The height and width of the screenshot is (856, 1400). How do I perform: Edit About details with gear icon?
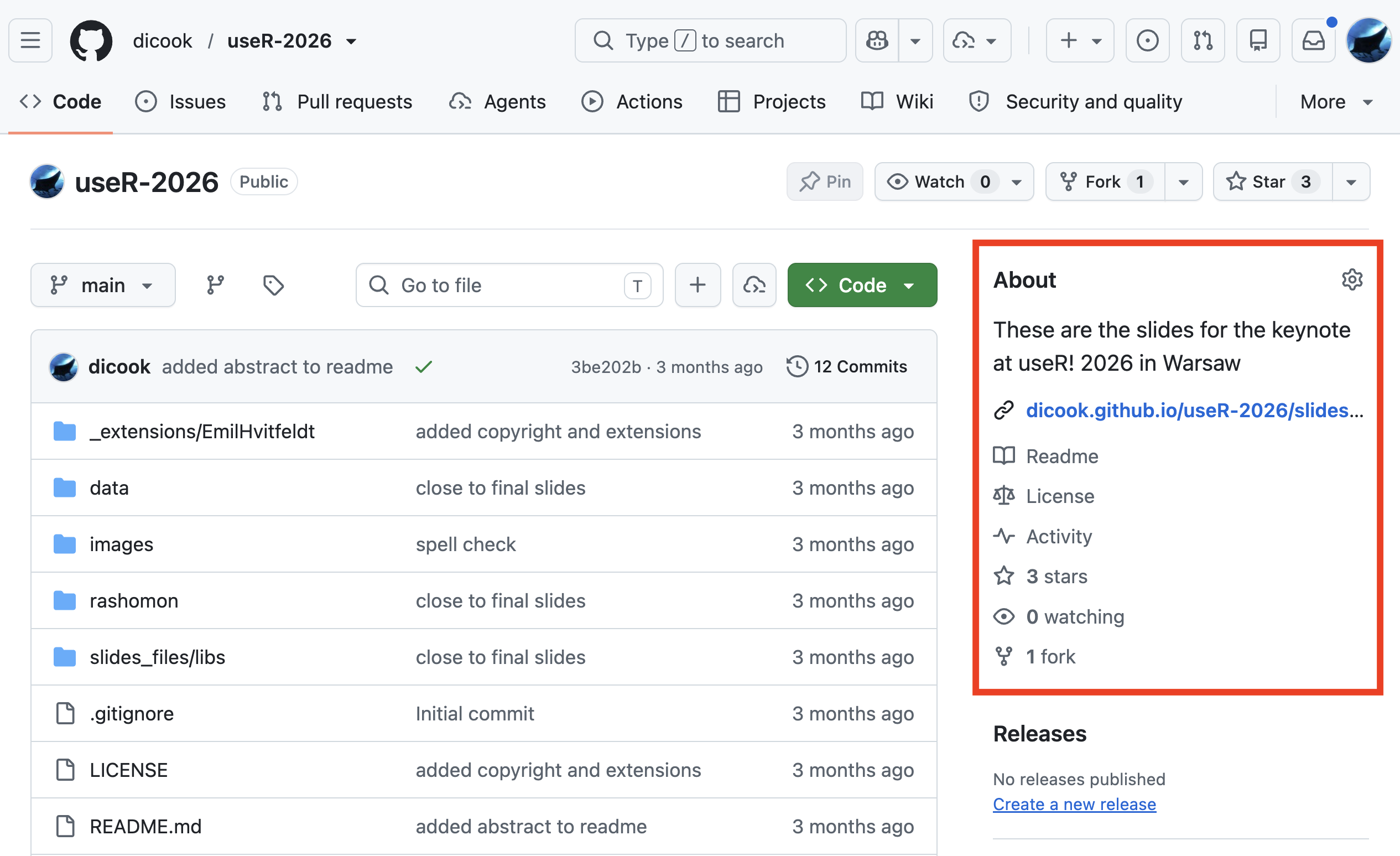1352,279
